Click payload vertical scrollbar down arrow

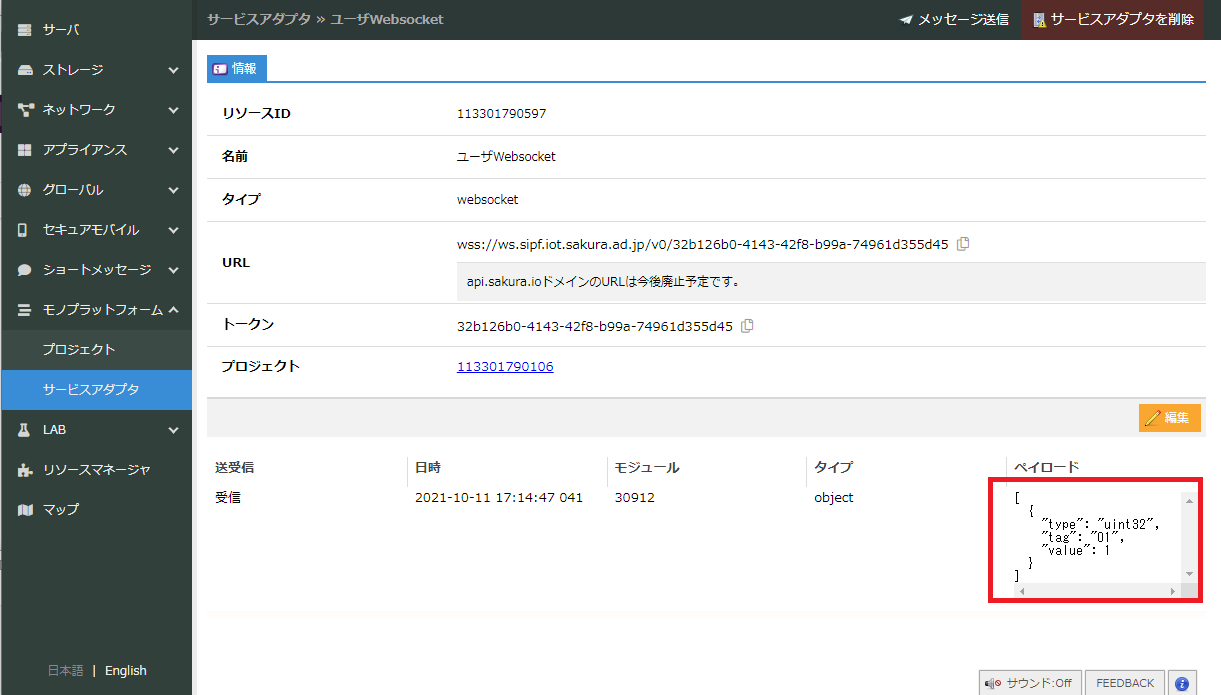click(x=1189, y=574)
